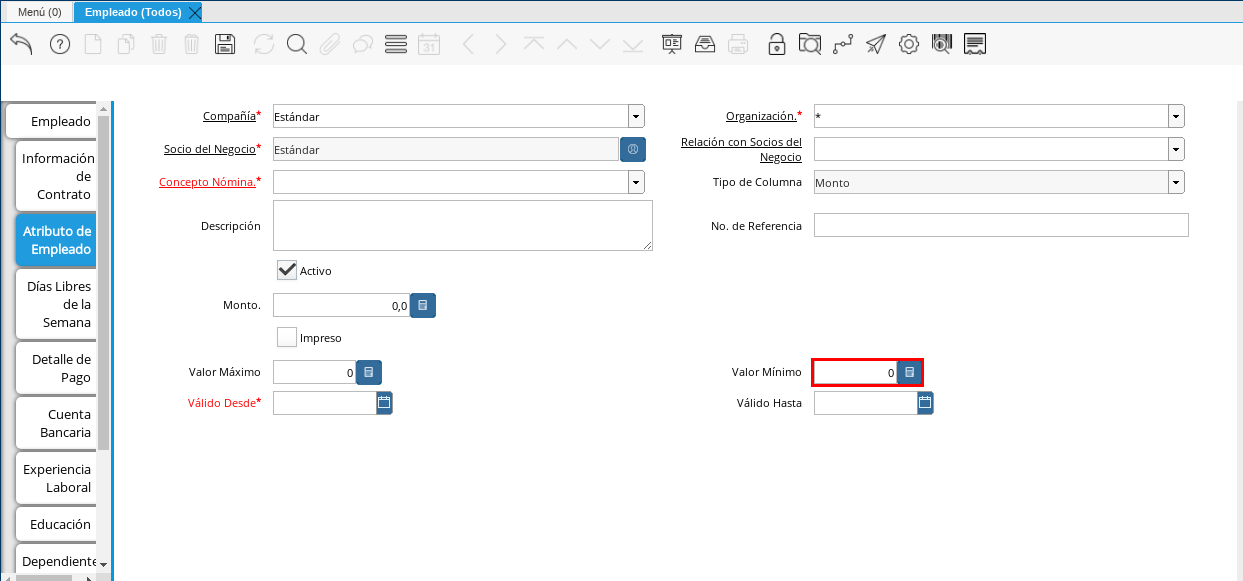Expand the Organización dropdown
The width and height of the screenshot is (1243, 581).
tap(1176, 116)
